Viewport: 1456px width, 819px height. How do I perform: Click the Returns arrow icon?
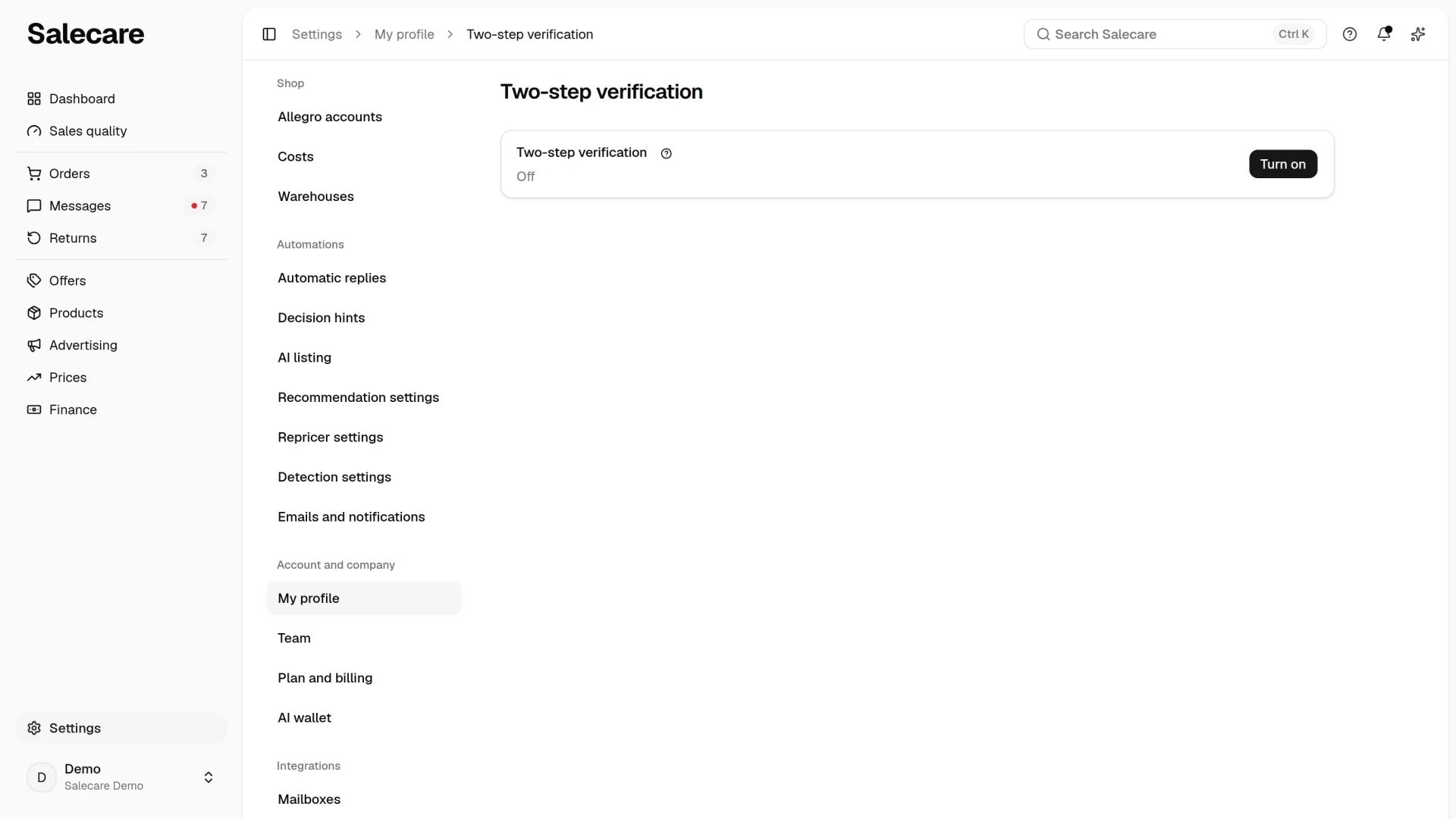pos(34,238)
